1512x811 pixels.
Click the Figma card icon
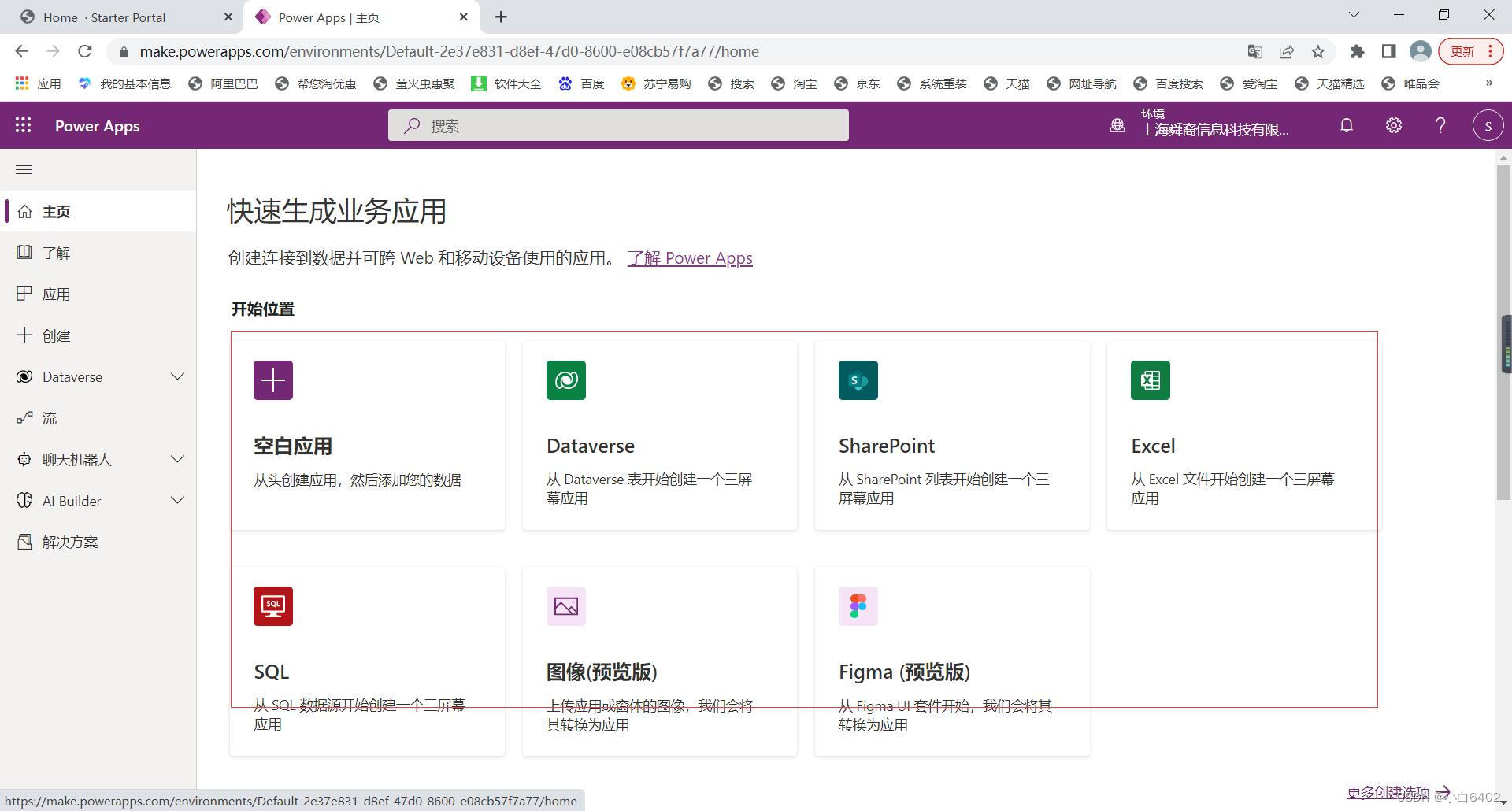point(858,606)
